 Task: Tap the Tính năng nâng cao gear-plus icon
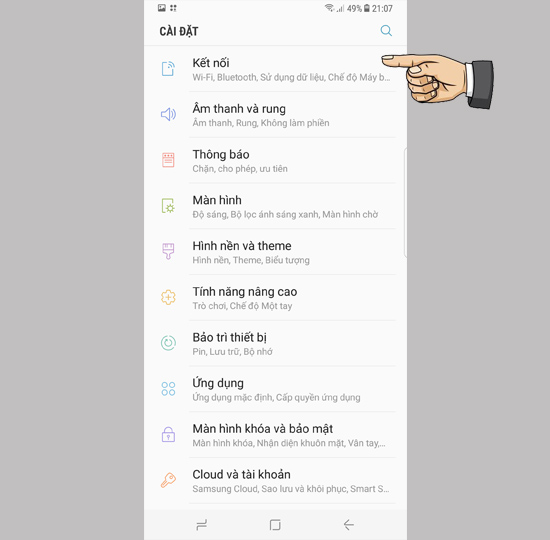168,297
